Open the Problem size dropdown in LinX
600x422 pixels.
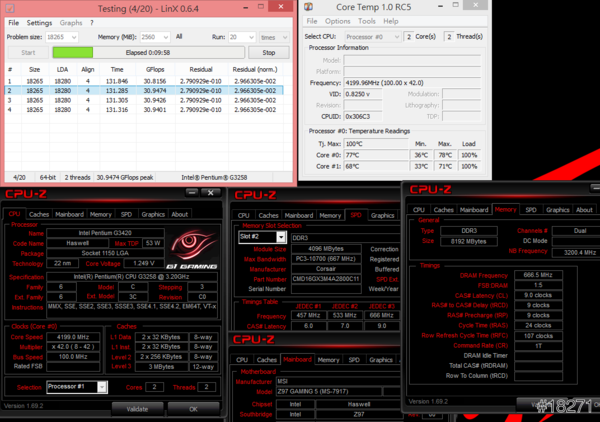[71, 35]
